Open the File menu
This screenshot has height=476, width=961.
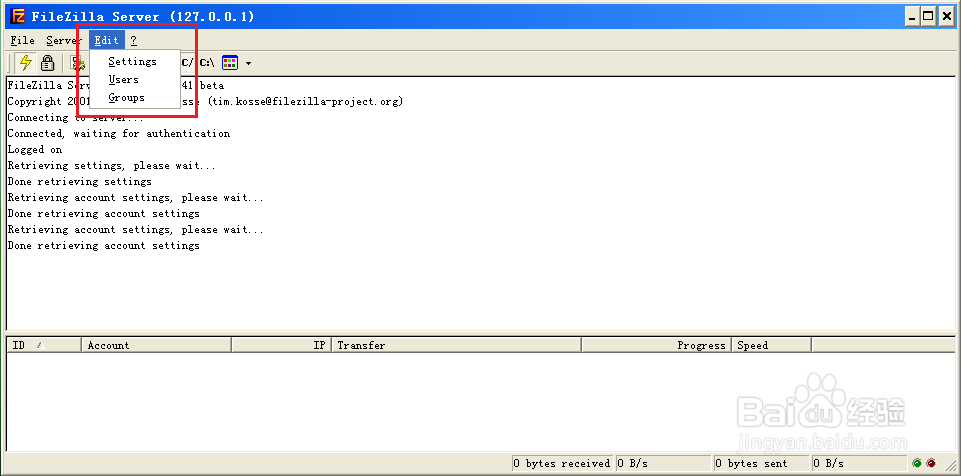[x=23, y=40]
